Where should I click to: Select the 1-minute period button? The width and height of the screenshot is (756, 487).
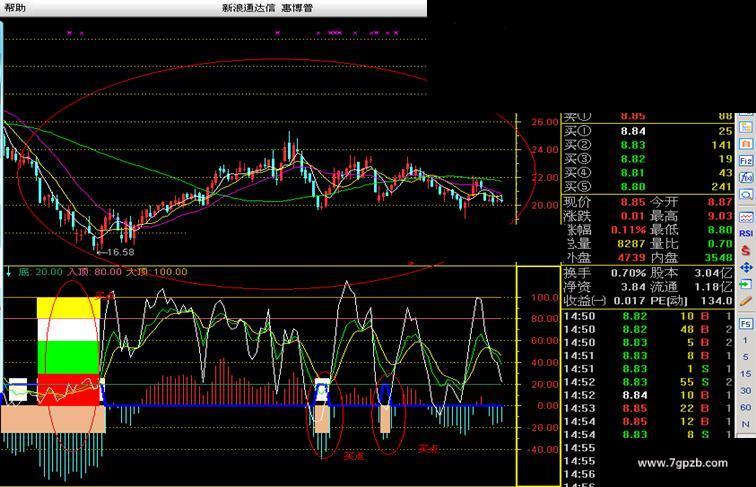[745, 340]
